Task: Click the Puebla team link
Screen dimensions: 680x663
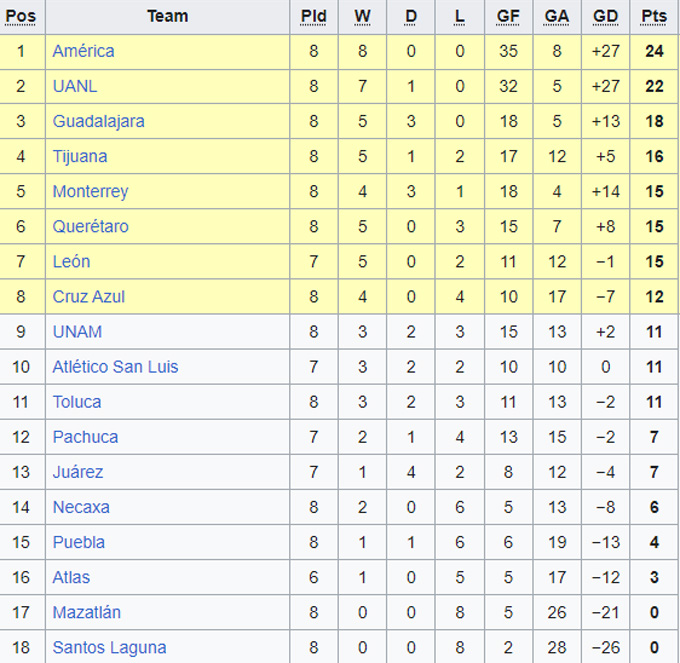Action: [78, 542]
